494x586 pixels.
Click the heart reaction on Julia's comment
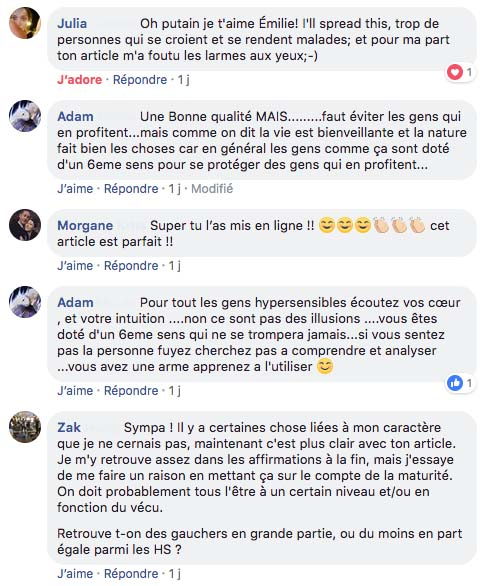pos(455,72)
